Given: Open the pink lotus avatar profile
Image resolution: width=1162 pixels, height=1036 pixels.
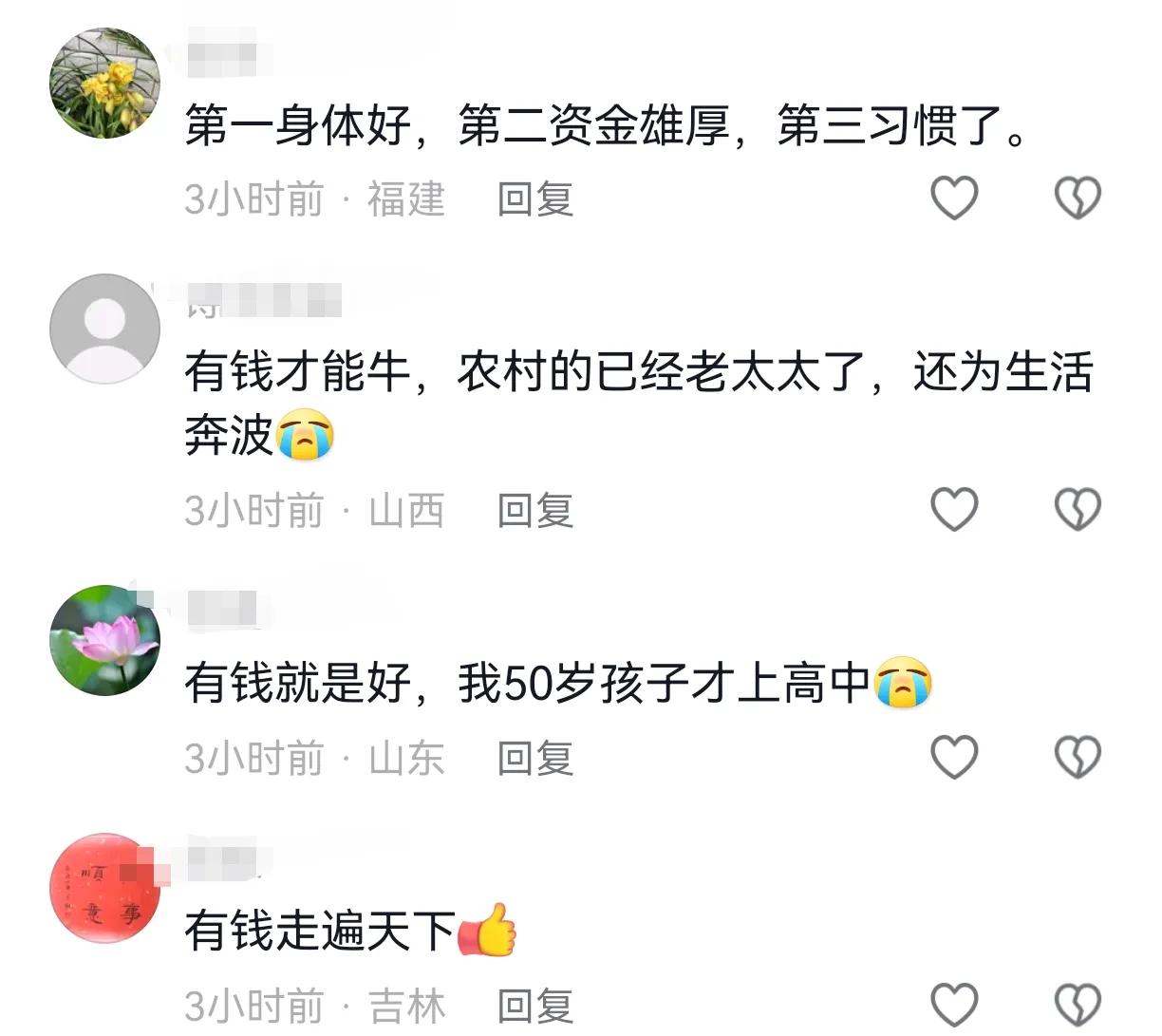Looking at the screenshot, I should click(x=104, y=640).
